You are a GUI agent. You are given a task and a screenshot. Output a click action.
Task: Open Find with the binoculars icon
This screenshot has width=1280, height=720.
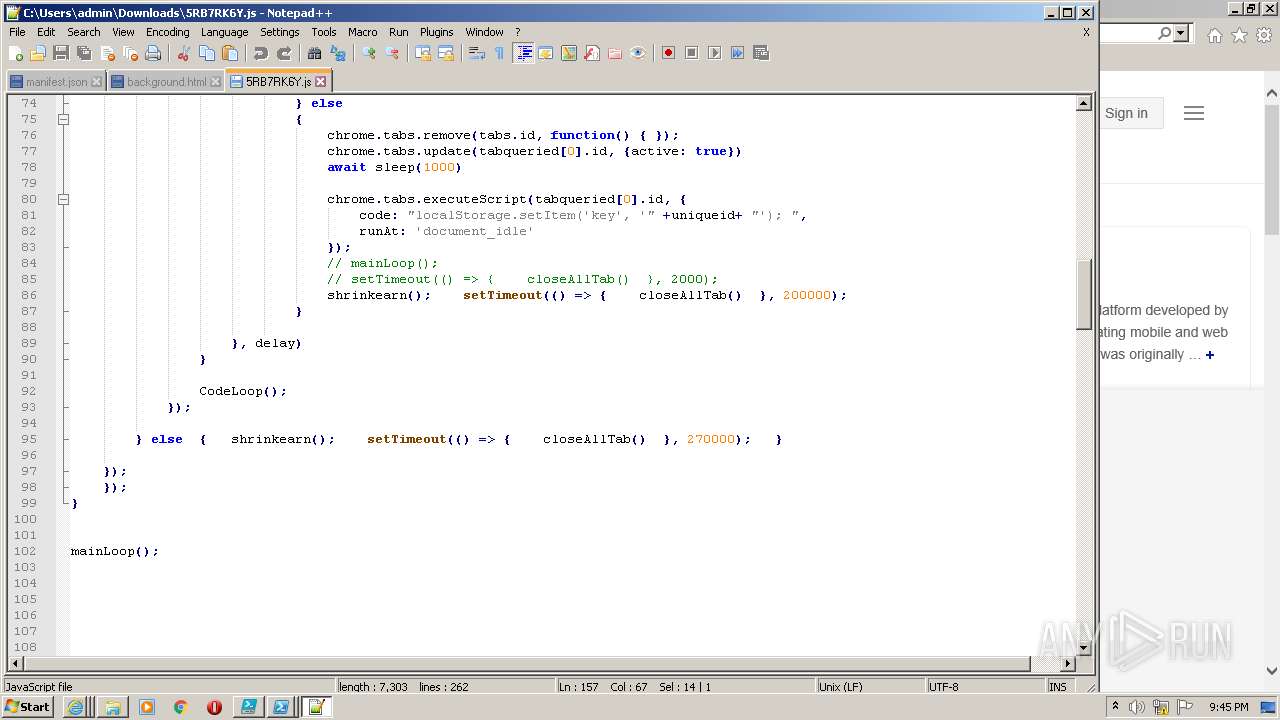(x=315, y=53)
